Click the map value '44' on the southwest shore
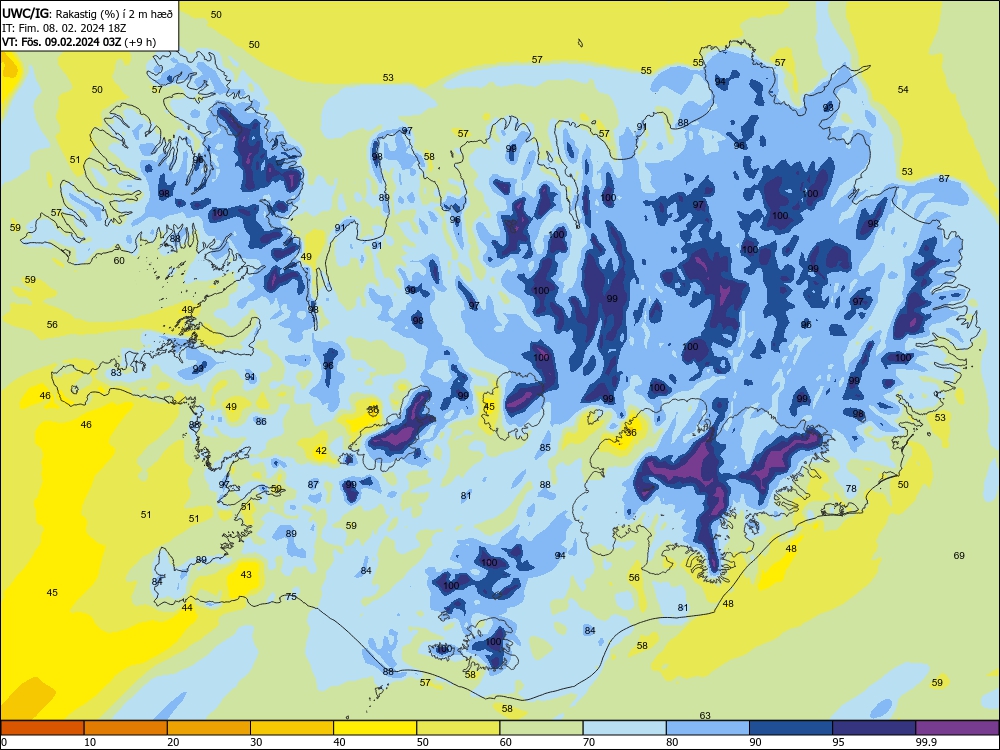 tap(187, 607)
